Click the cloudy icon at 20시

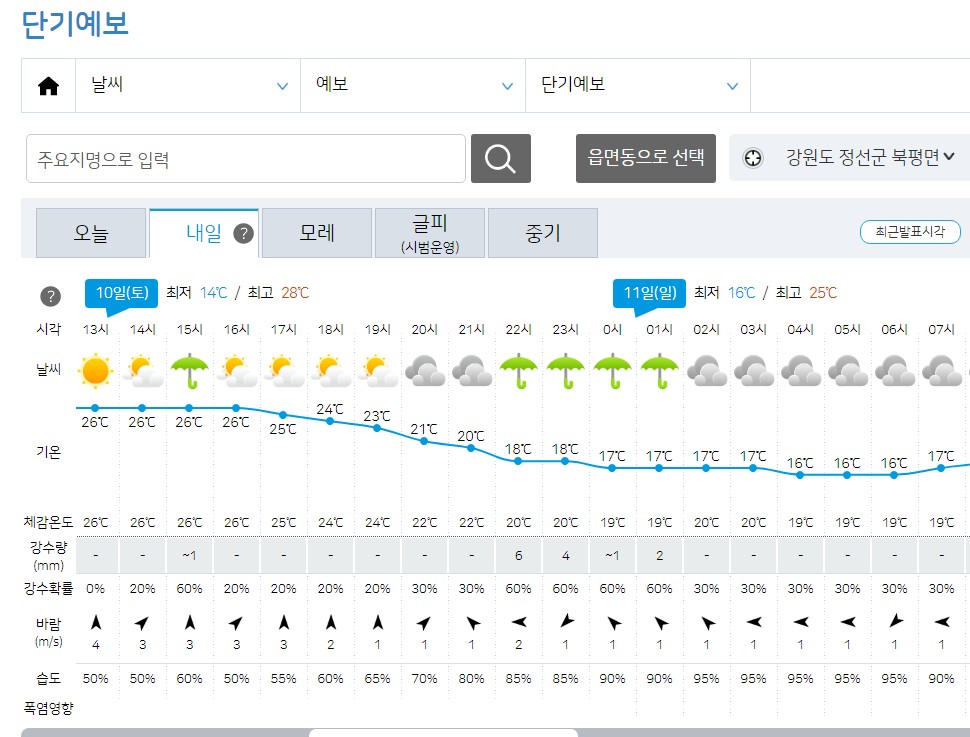tap(424, 372)
